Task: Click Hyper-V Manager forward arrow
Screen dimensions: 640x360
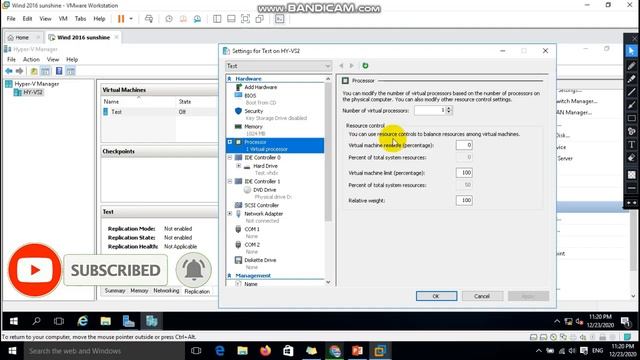Action: [19, 71]
